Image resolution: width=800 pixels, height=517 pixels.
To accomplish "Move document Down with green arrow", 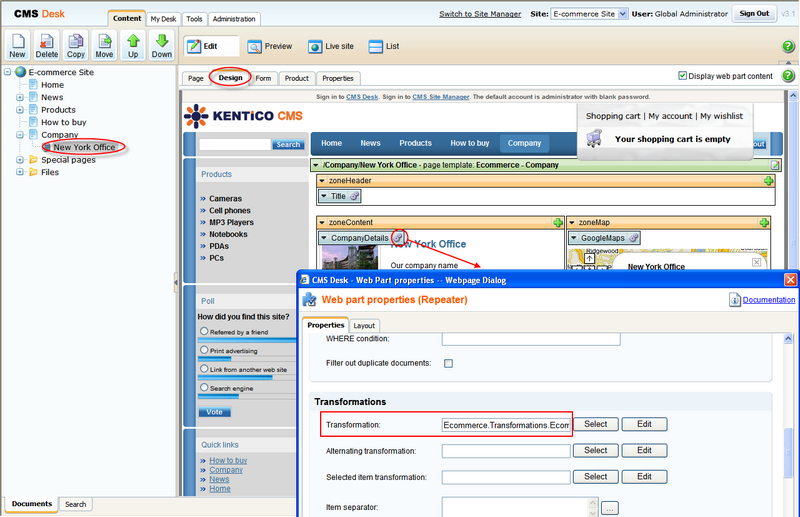I will [x=162, y=45].
